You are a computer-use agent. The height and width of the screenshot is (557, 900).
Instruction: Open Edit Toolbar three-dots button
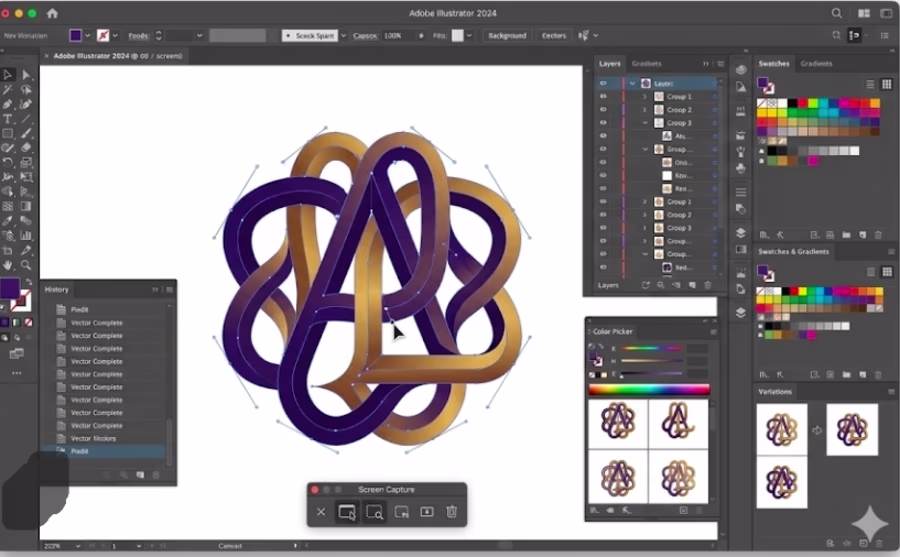pyautogui.click(x=17, y=373)
